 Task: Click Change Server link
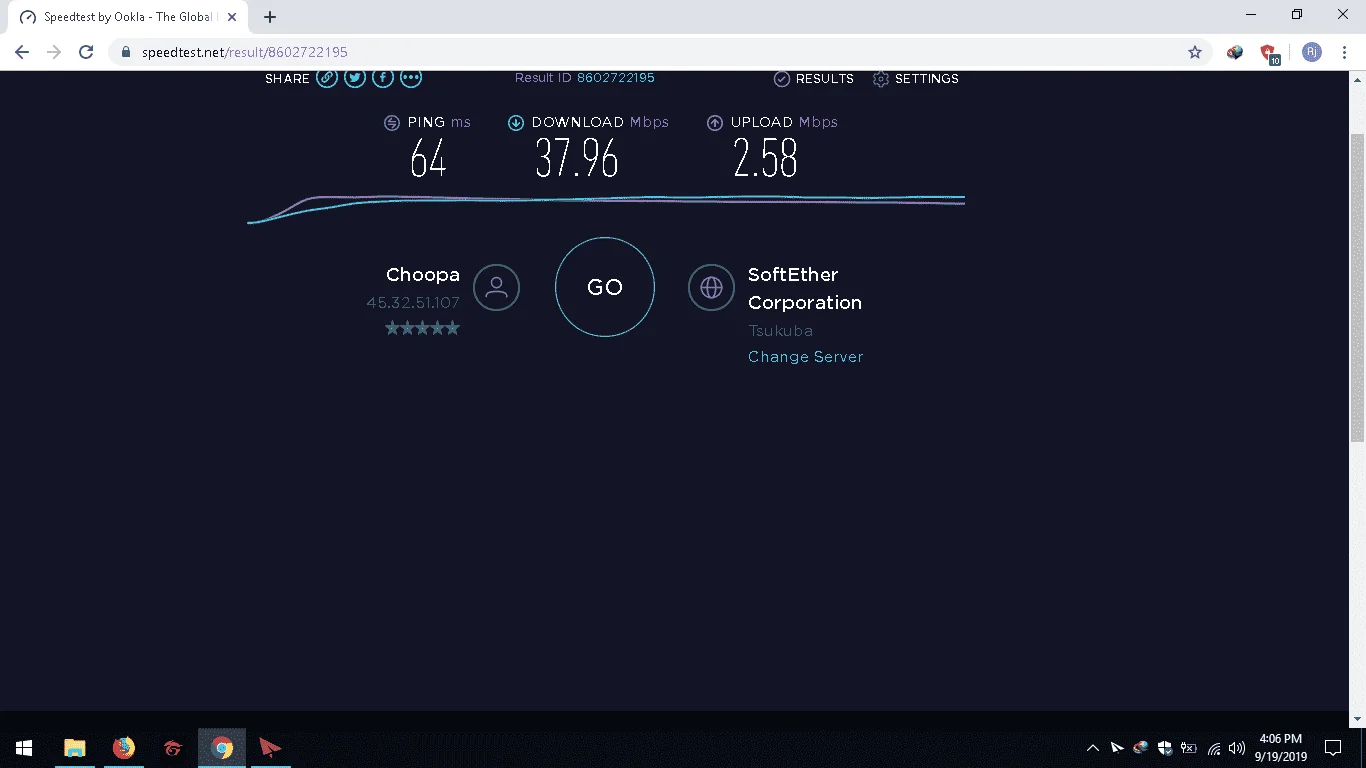[x=805, y=357]
